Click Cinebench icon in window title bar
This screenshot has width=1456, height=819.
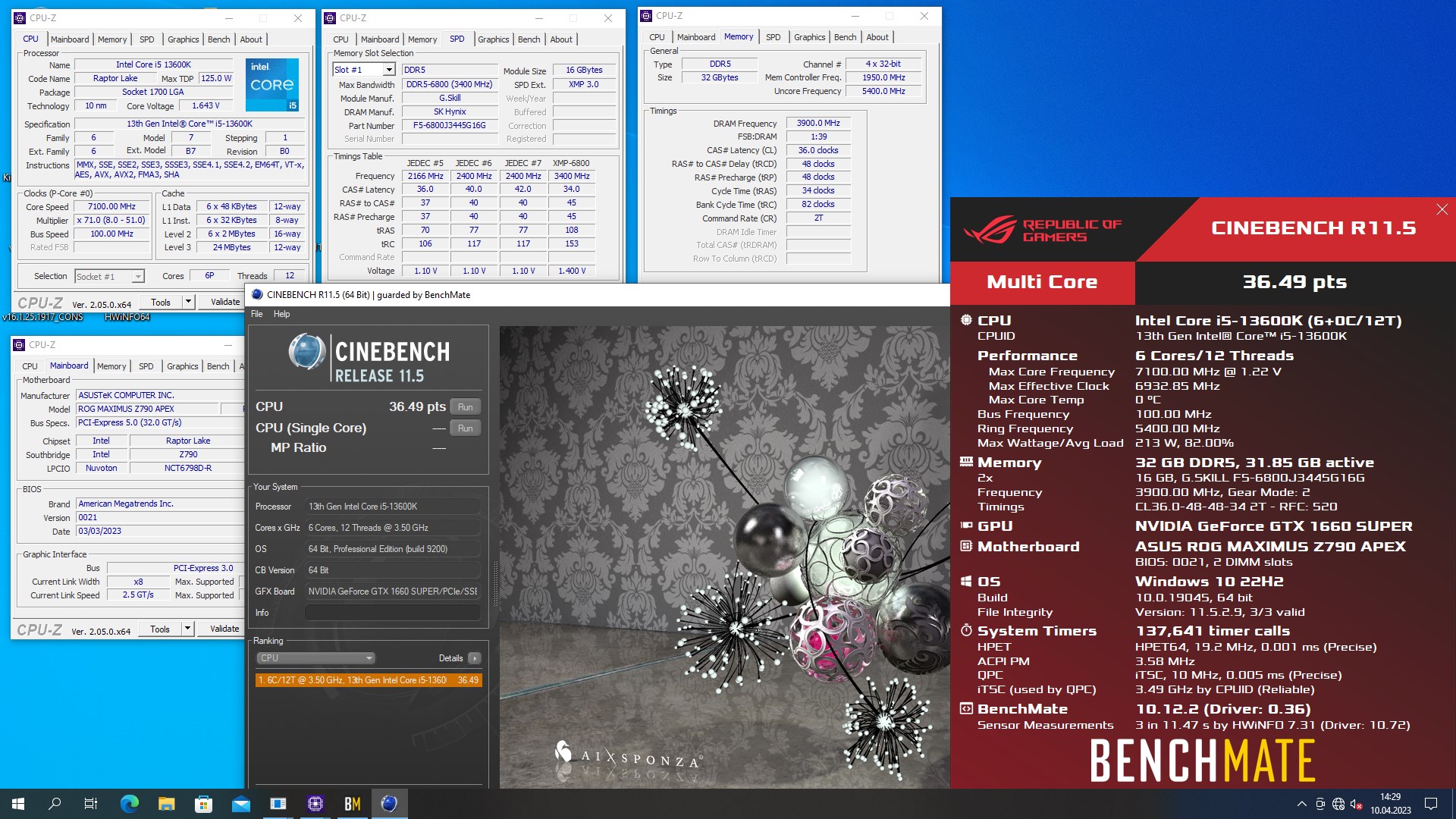tap(257, 295)
